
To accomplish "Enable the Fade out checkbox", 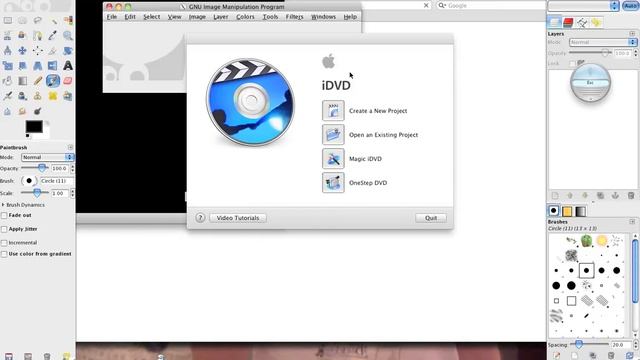I will coord(4,215).
